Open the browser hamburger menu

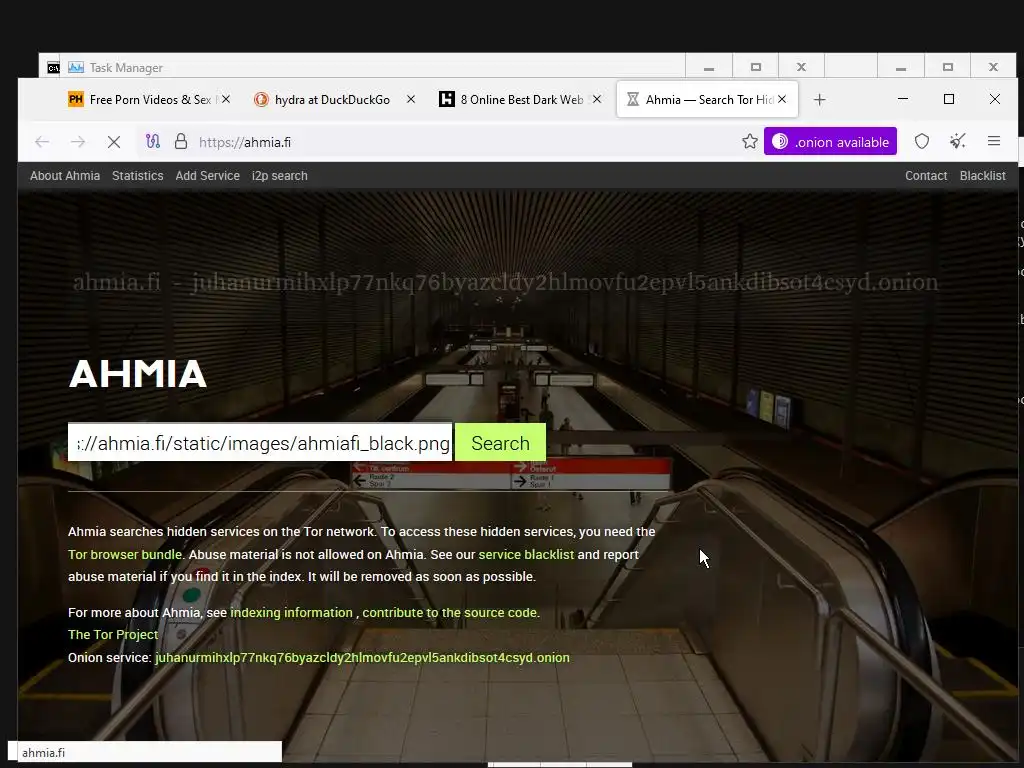993,141
